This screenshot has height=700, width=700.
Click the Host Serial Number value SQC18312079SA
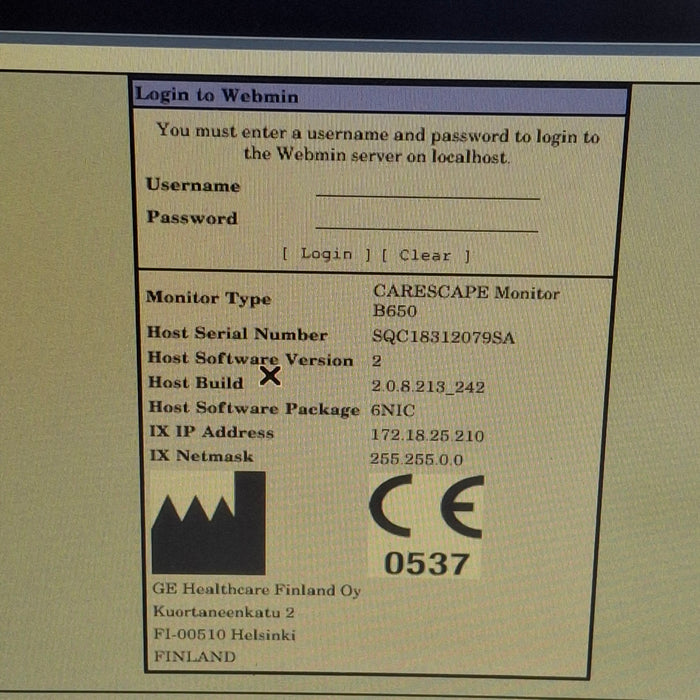point(443,337)
